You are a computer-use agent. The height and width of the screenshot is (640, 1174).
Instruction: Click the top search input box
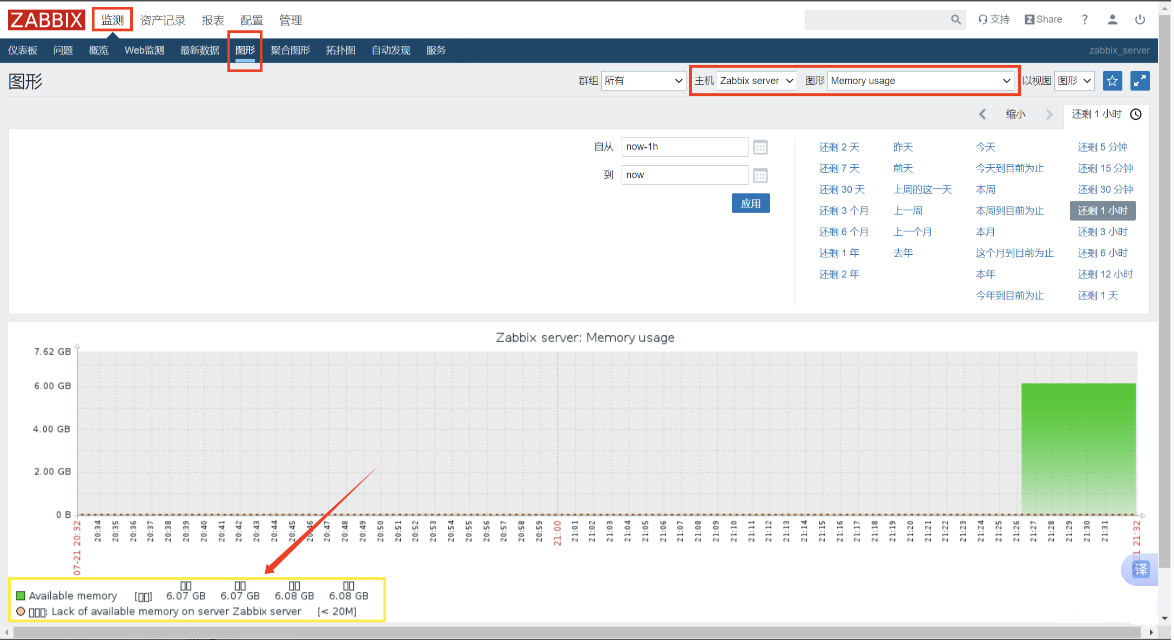[876, 19]
